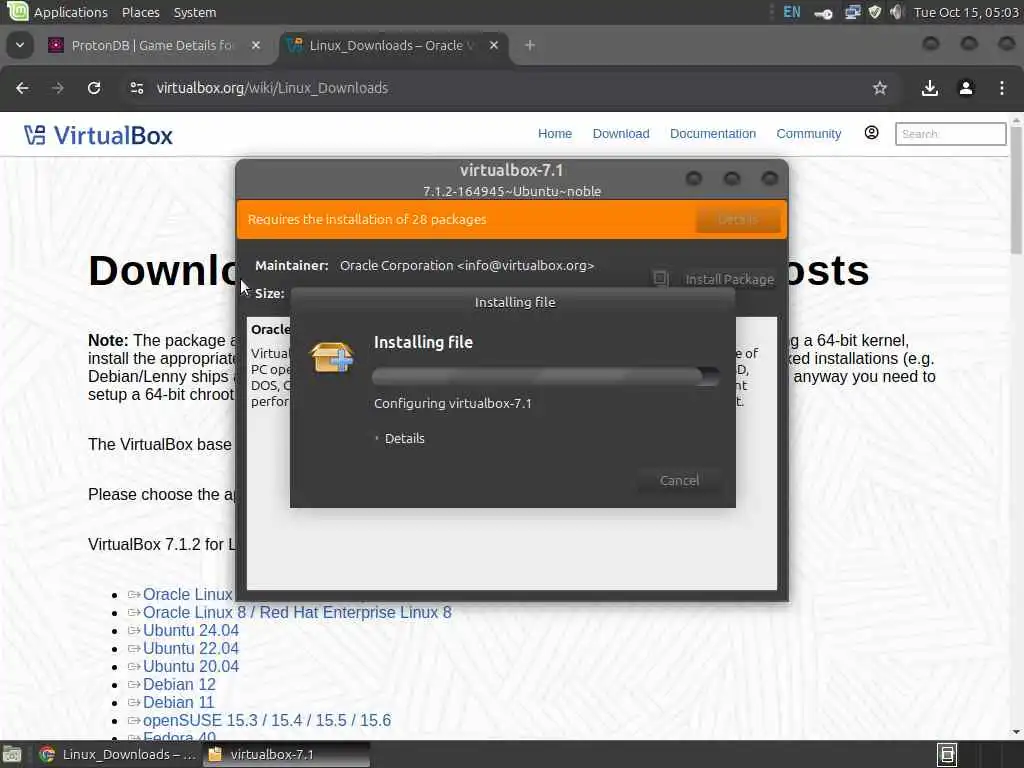Click the EN keyboard layout indicator
The width and height of the screenshot is (1024, 768).
click(792, 12)
